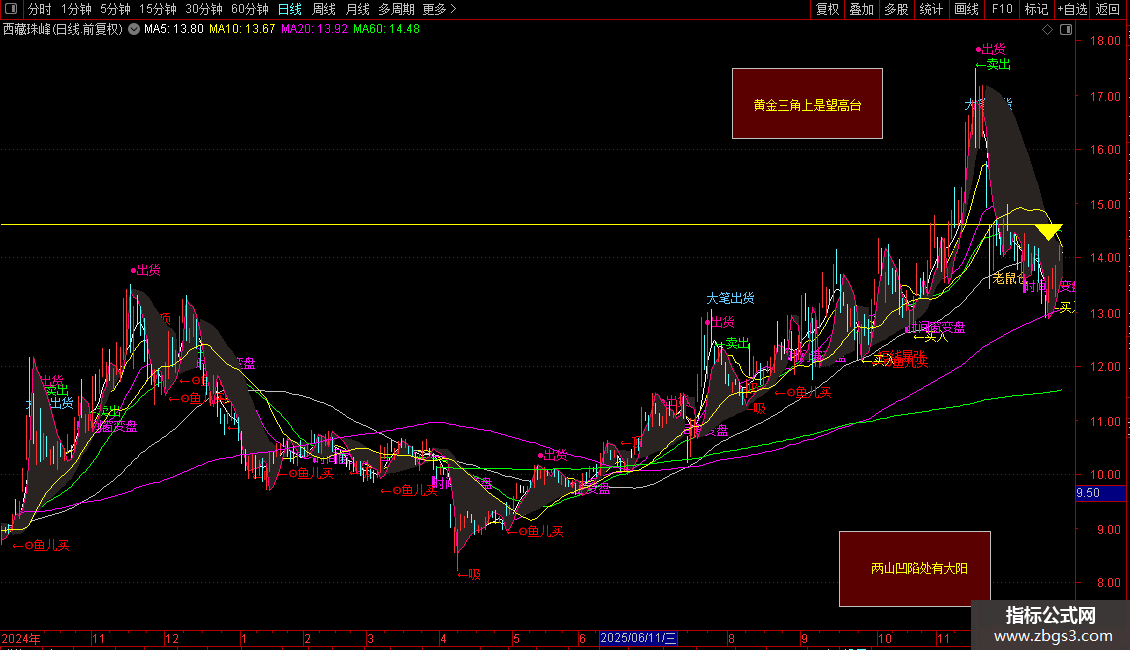
Task: Open 多股 multi-stock view
Action: (x=896, y=9)
